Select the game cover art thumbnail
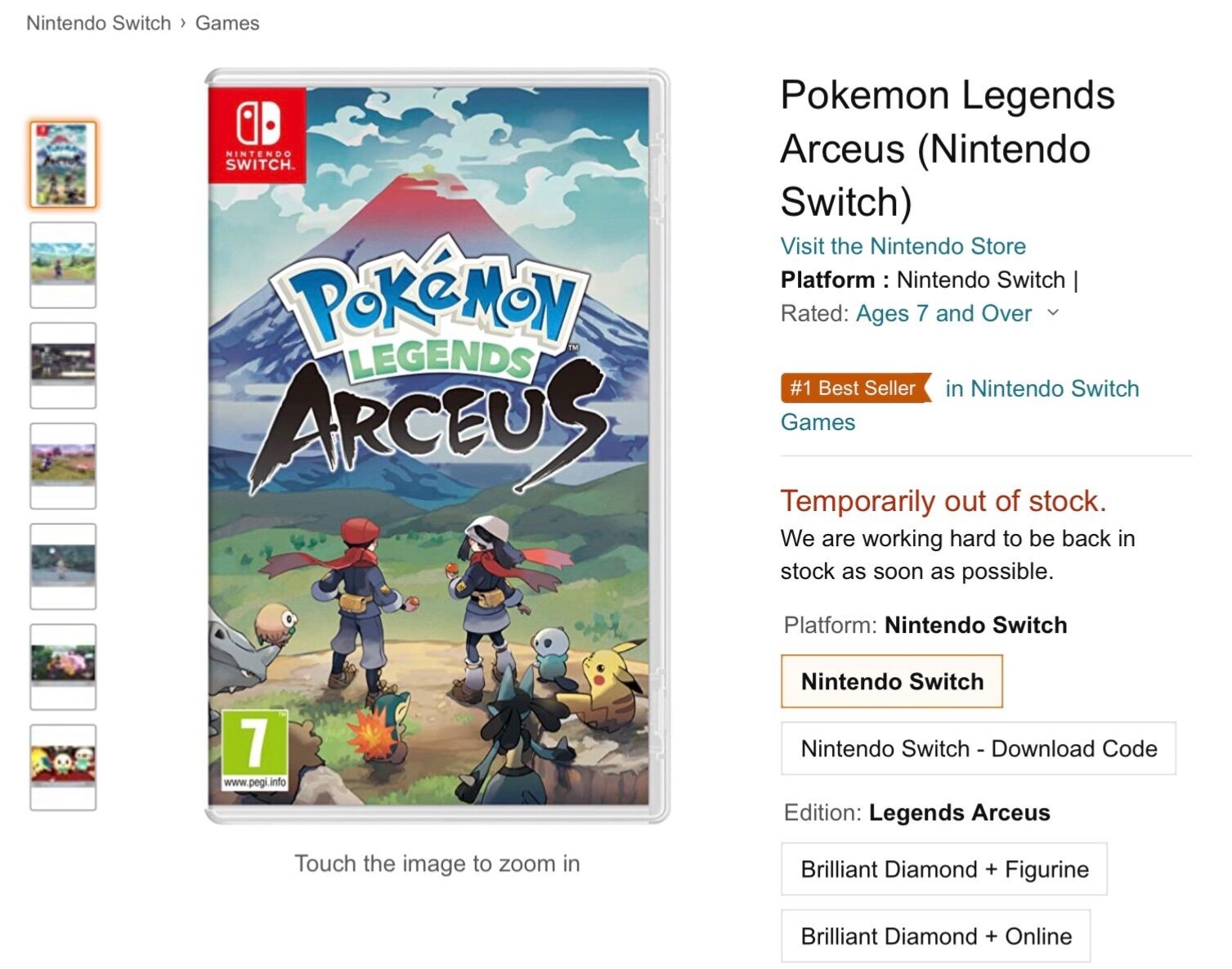The image size is (1232, 969). tap(63, 164)
